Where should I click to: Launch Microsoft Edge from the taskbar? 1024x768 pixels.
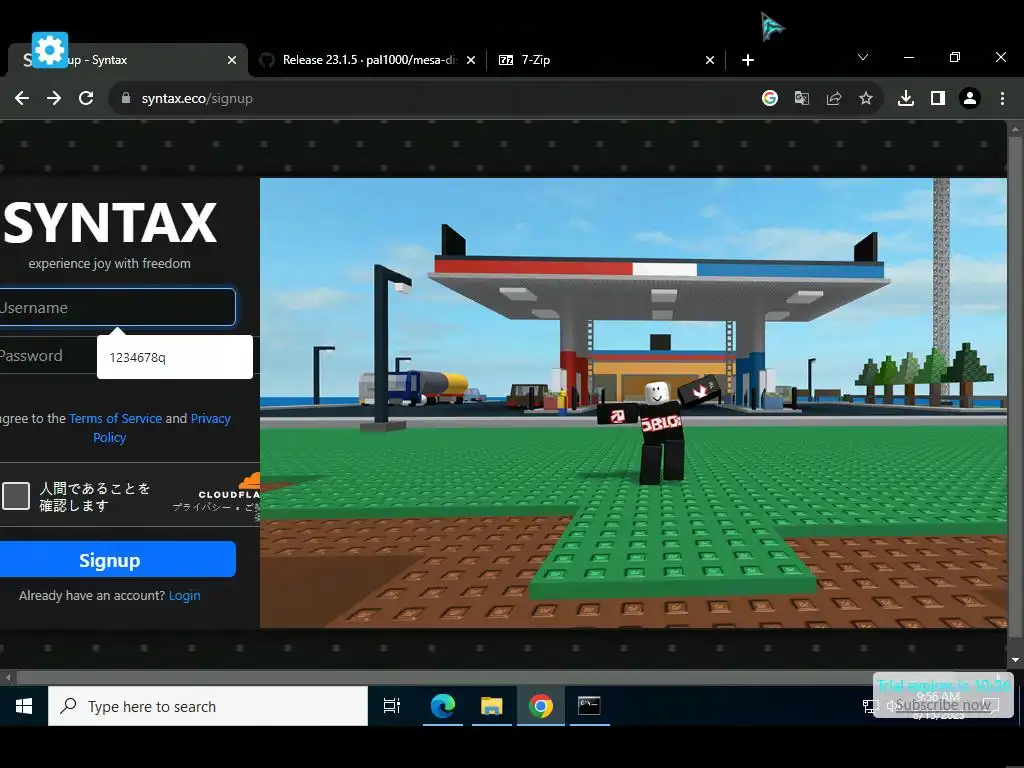443,706
